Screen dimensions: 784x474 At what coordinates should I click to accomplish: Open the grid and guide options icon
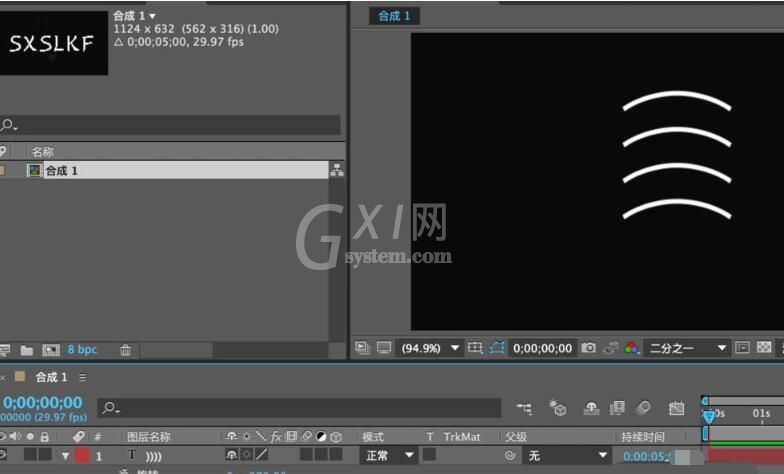[x=474, y=348]
